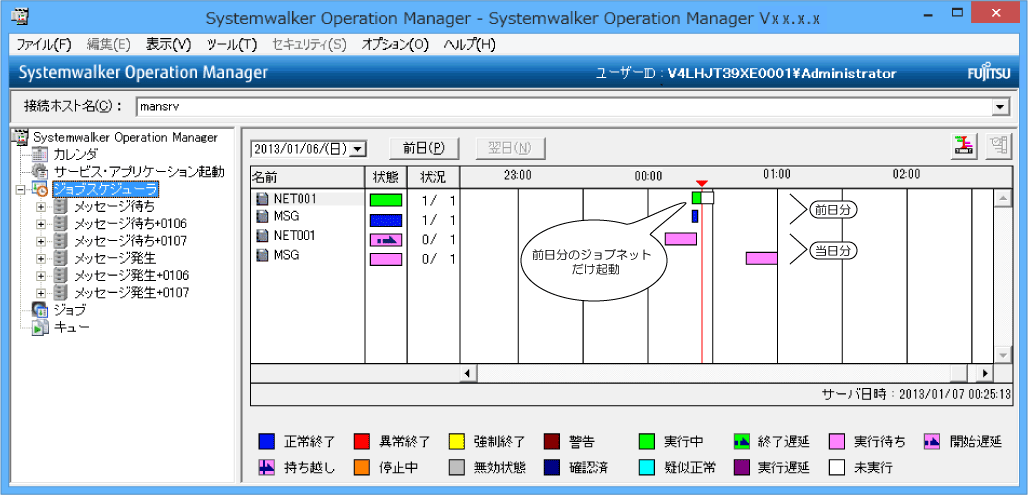The image size is (1028, 495).
Task: Select the キュー icon in tree
Action: (40, 327)
